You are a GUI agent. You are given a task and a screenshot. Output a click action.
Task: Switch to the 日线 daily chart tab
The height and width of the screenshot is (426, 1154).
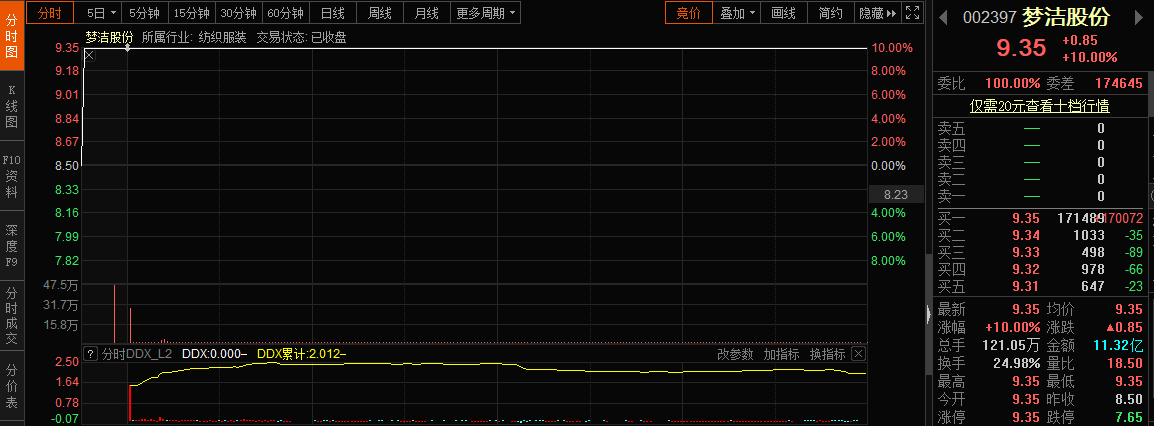click(332, 13)
